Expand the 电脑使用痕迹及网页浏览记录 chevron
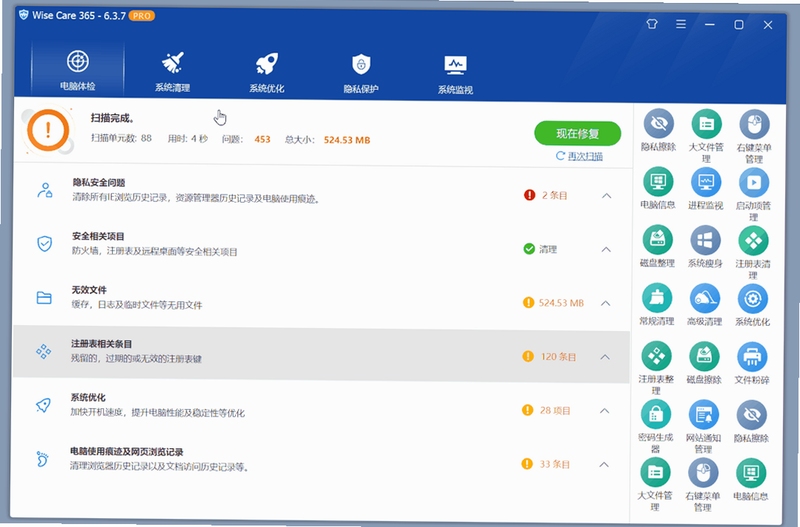The height and width of the screenshot is (527, 800). 604,464
